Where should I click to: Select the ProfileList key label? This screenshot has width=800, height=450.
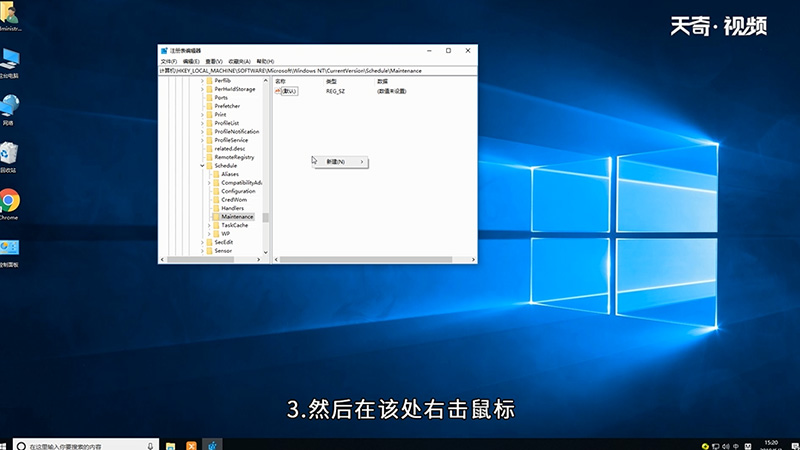coord(227,123)
